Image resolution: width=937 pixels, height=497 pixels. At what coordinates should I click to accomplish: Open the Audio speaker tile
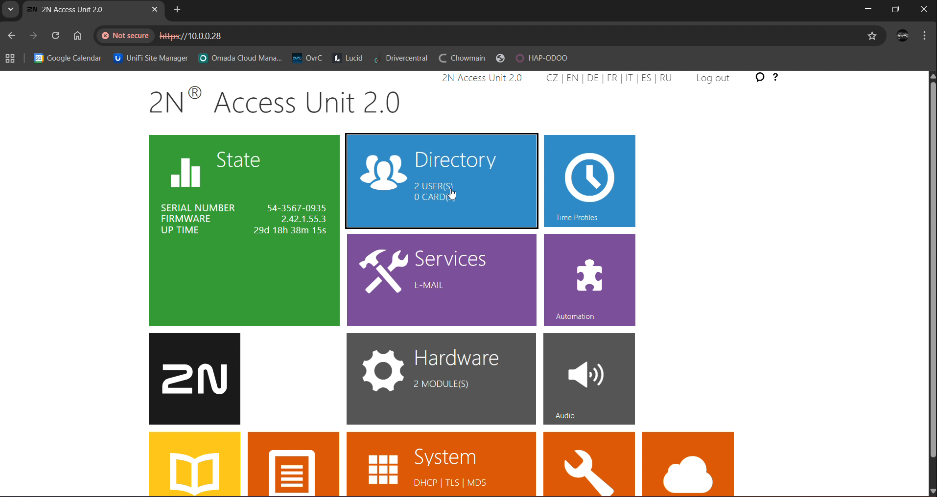(589, 379)
